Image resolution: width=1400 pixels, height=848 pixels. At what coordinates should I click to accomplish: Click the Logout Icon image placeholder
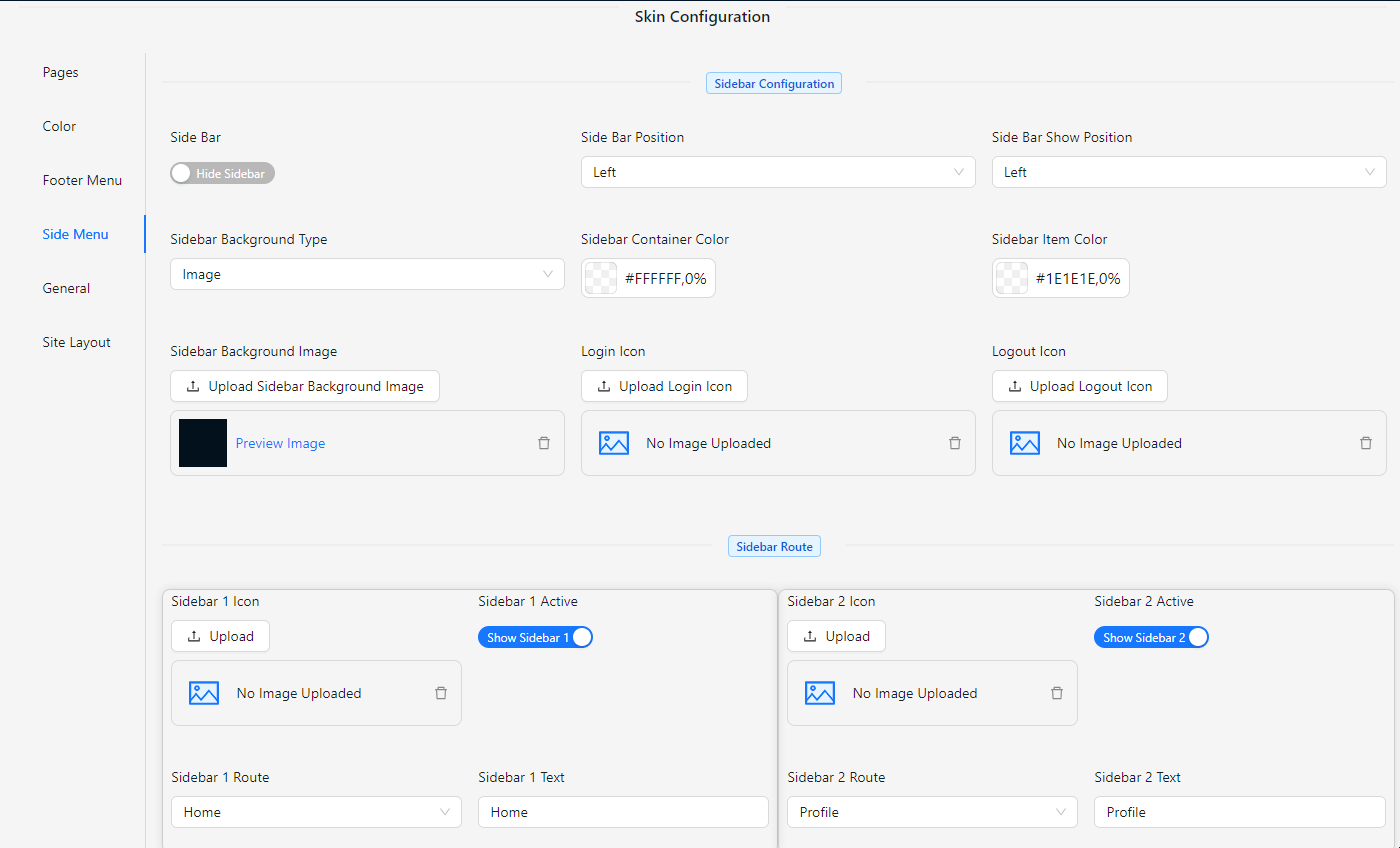click(x=1025, y=443)
